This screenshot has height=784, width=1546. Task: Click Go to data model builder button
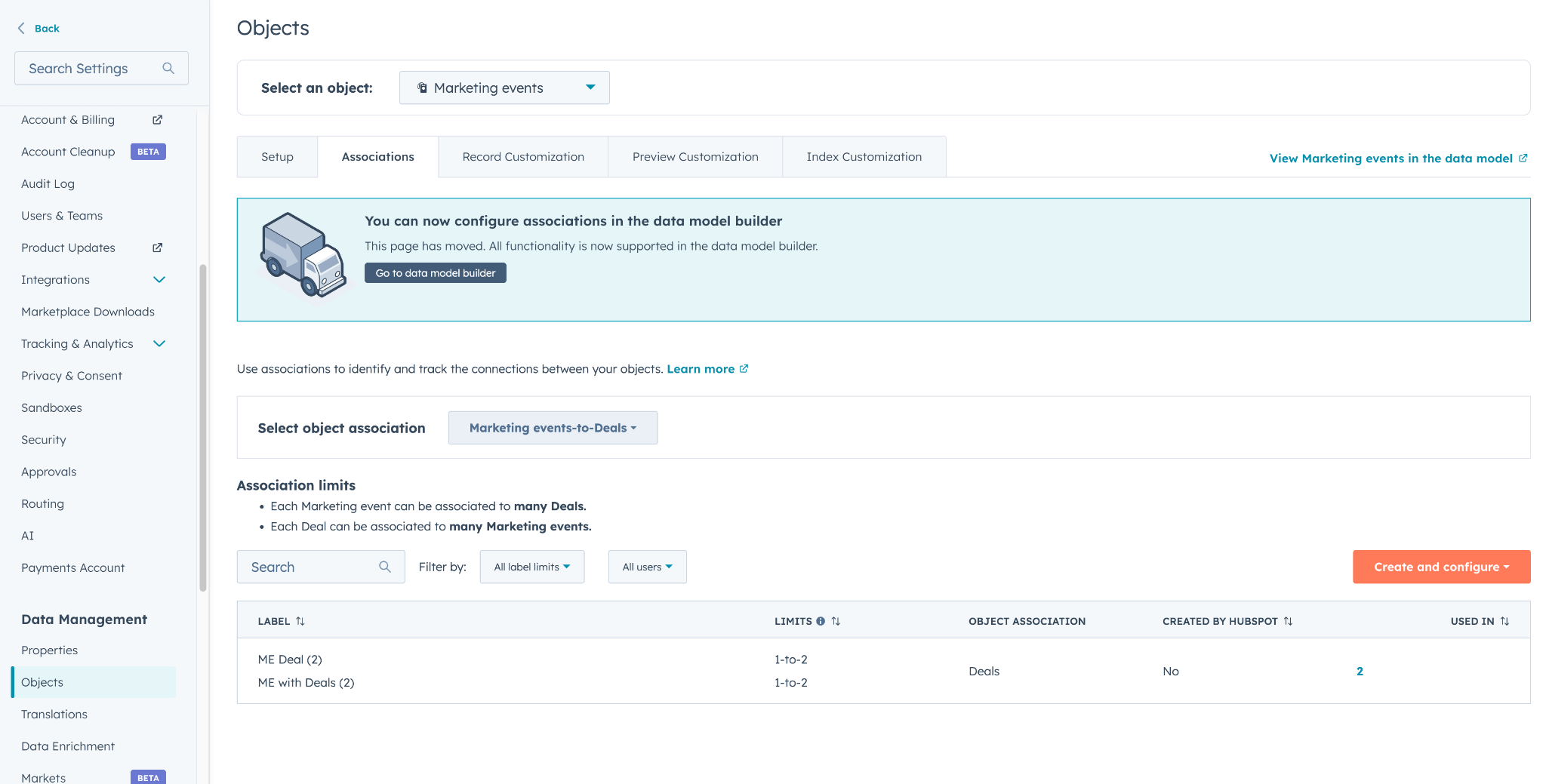436,273
